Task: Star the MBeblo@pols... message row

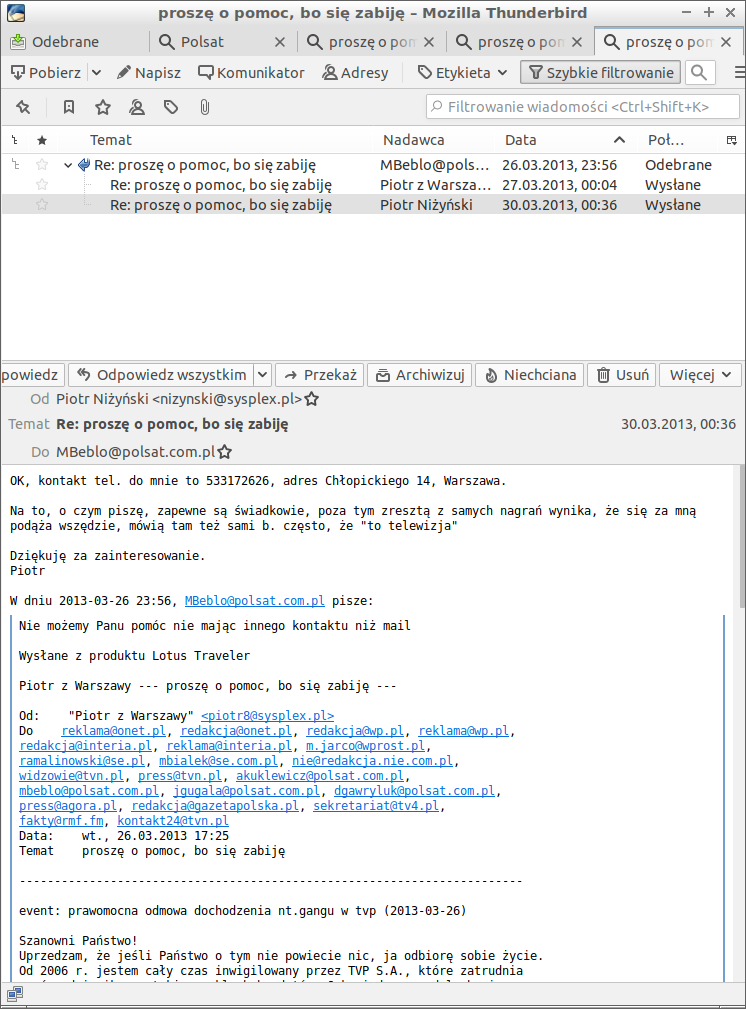Action: click(x=42, y=165)
